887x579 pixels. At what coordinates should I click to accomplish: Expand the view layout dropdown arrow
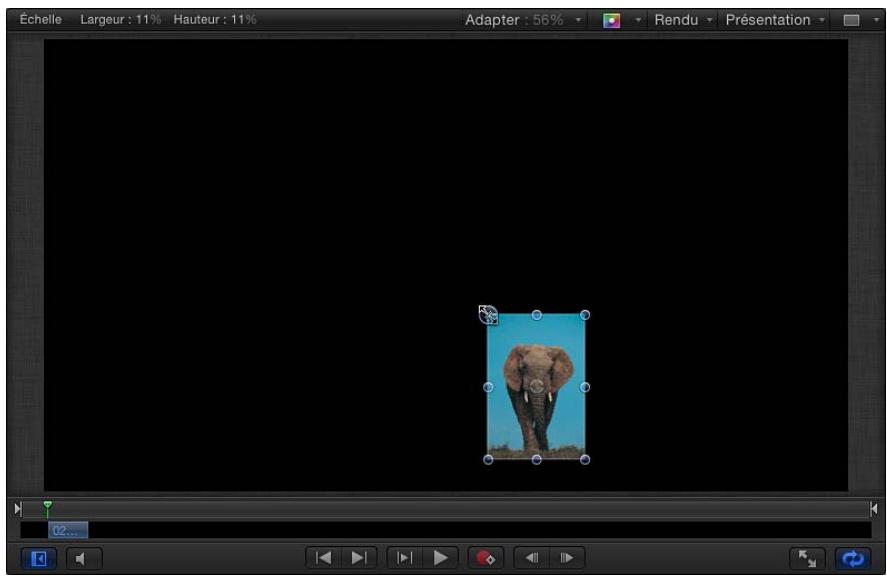876,20
